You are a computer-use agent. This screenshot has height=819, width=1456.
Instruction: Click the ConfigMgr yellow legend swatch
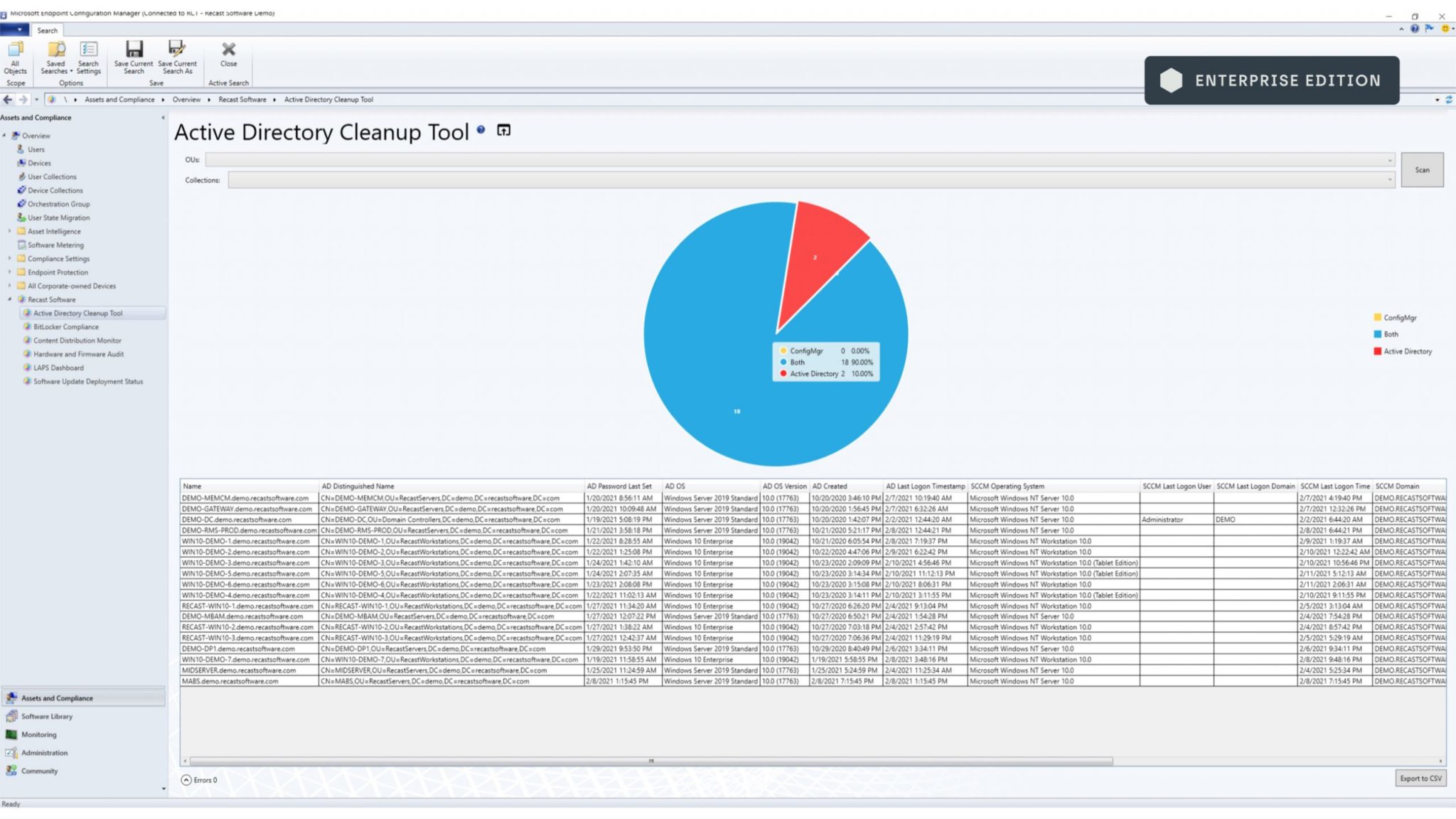point(1377,317)
